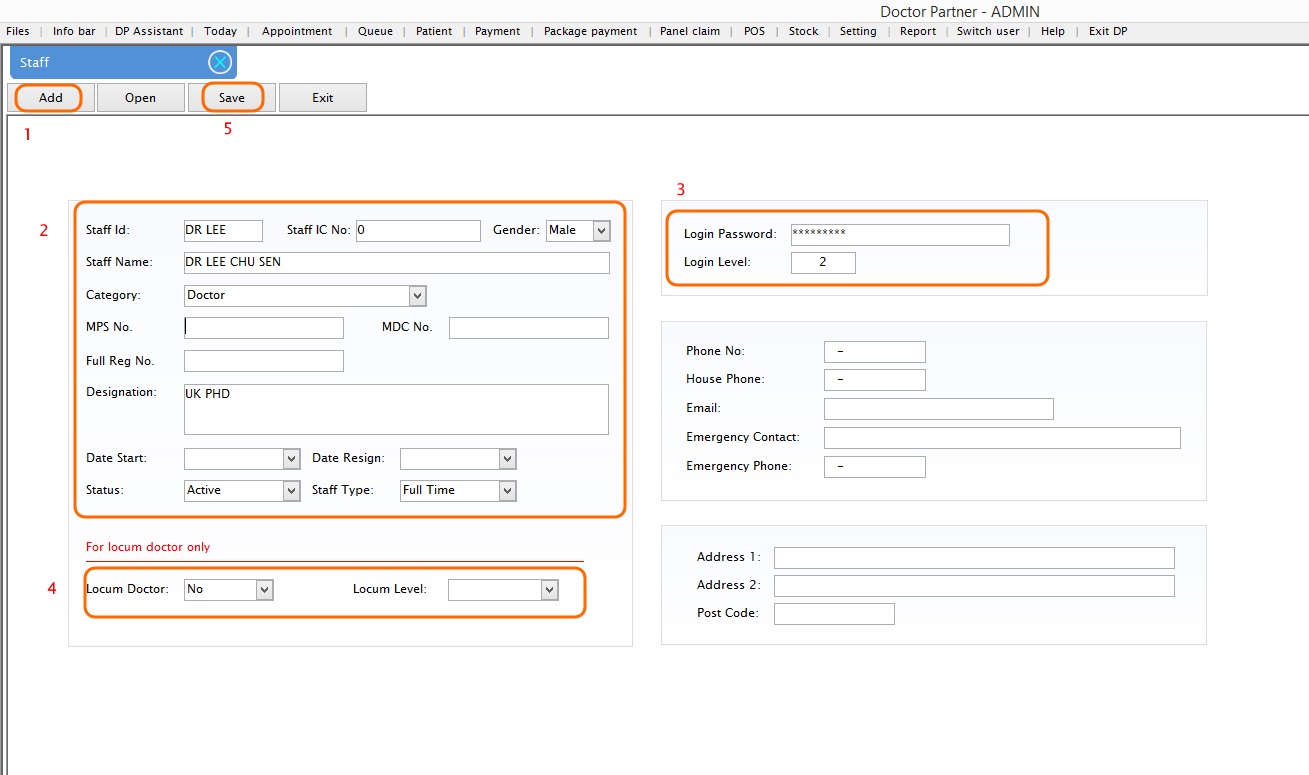Click the Login Password field

coord(899,235)
